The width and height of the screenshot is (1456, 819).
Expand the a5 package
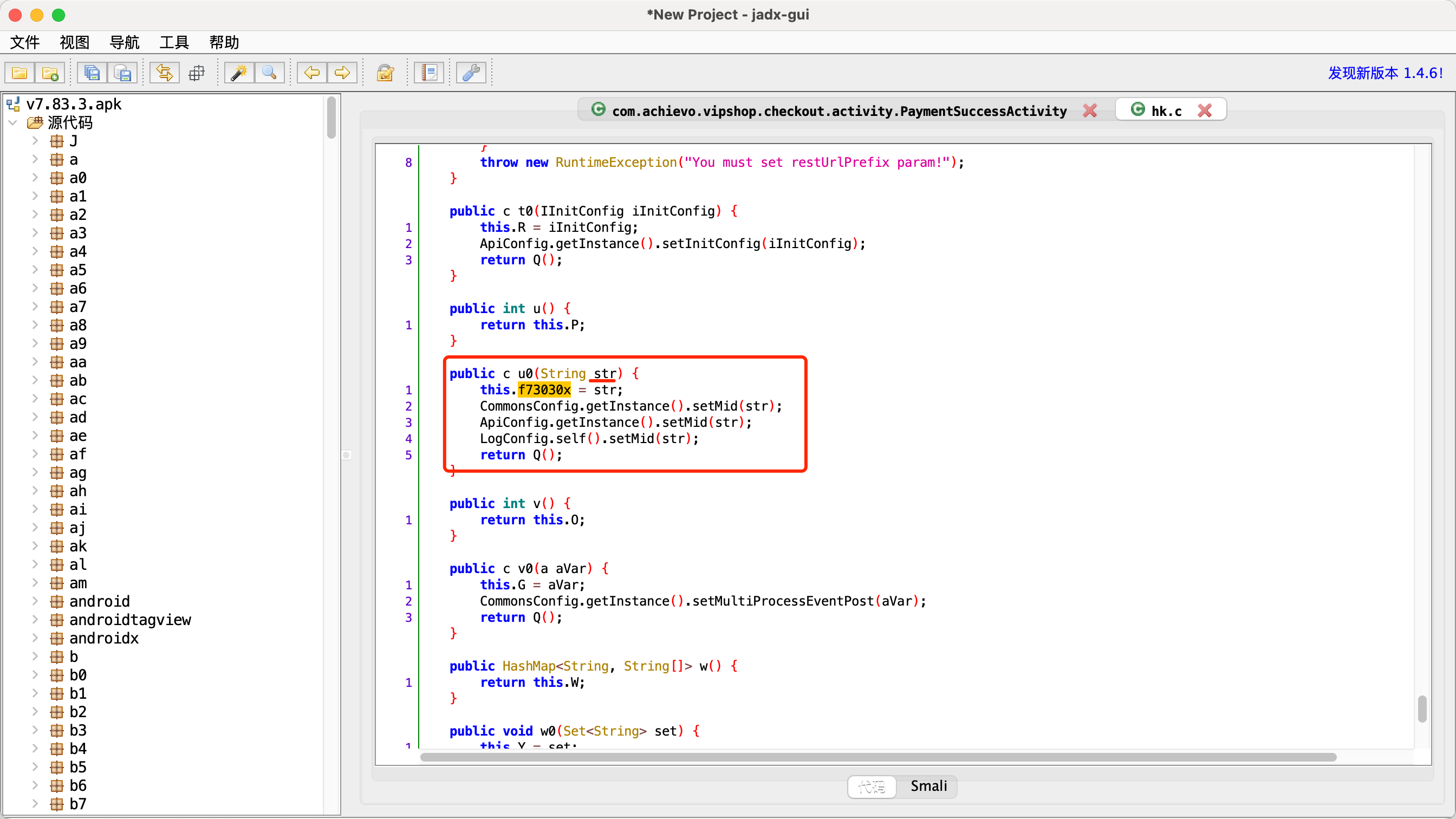pos(35,270)
